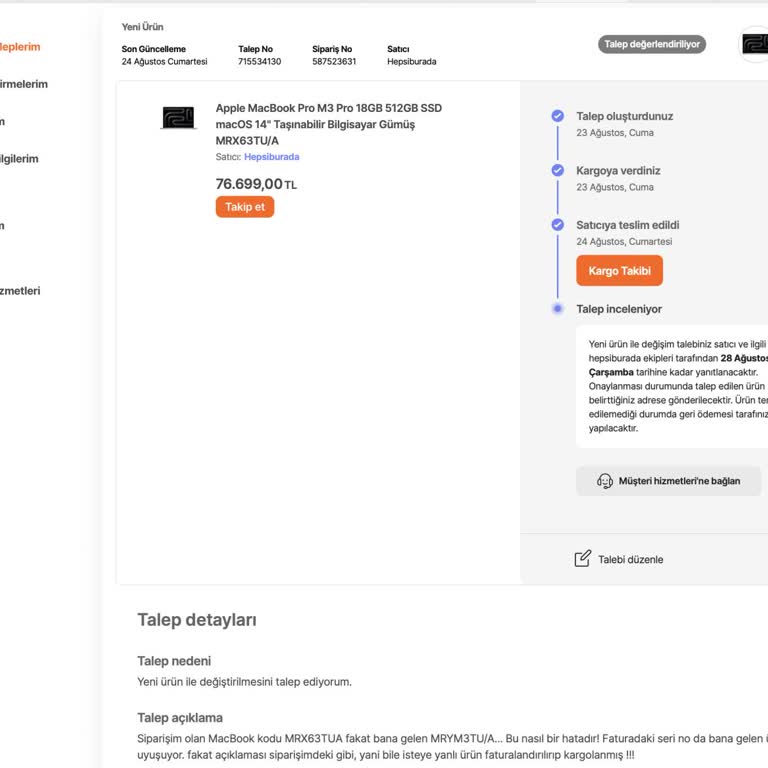Click the edit pencil icon beside Talebi düzenle

click(583, 559)
